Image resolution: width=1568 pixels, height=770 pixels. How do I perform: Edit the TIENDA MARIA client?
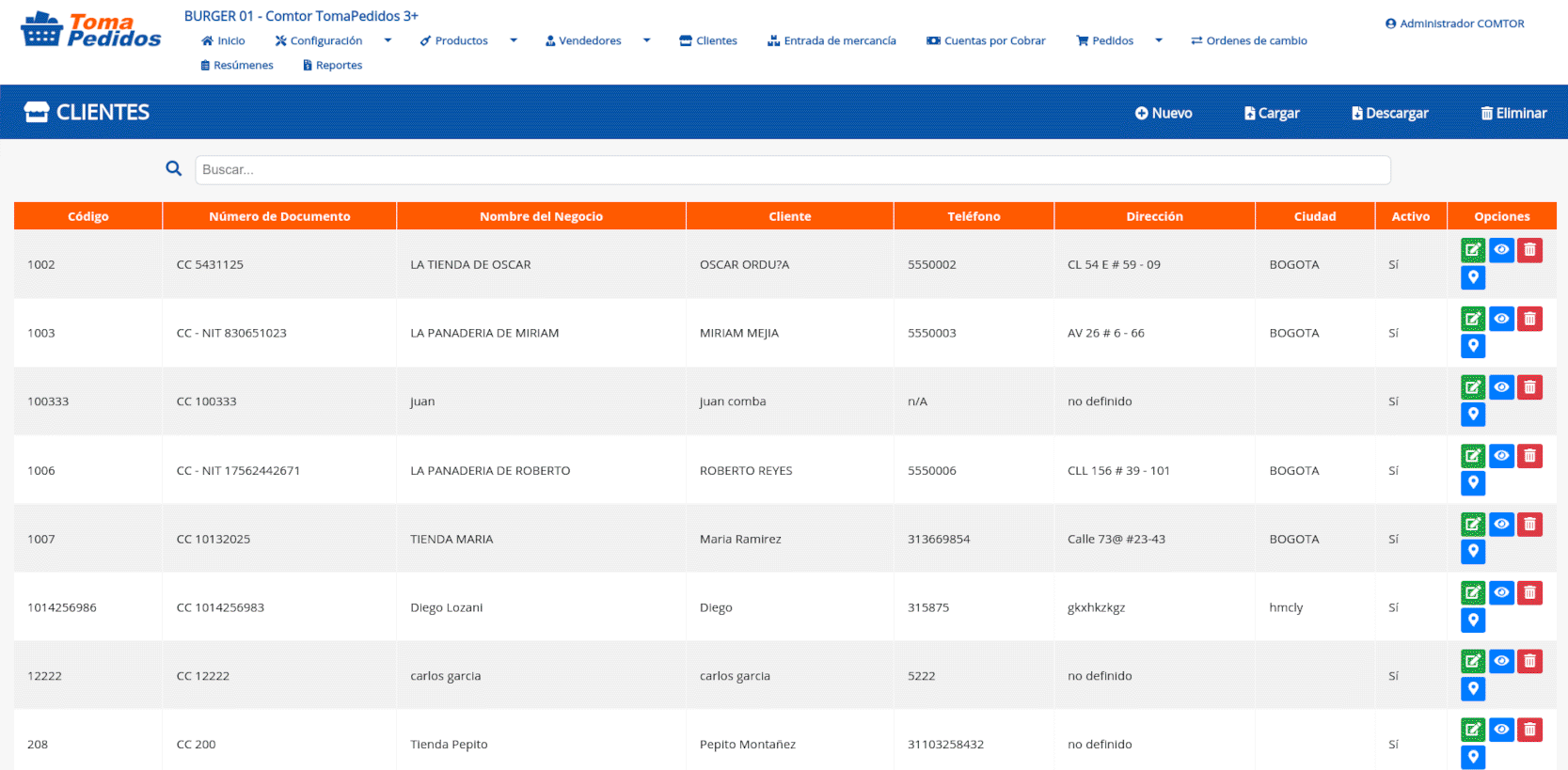click(x=1473, y=525)
